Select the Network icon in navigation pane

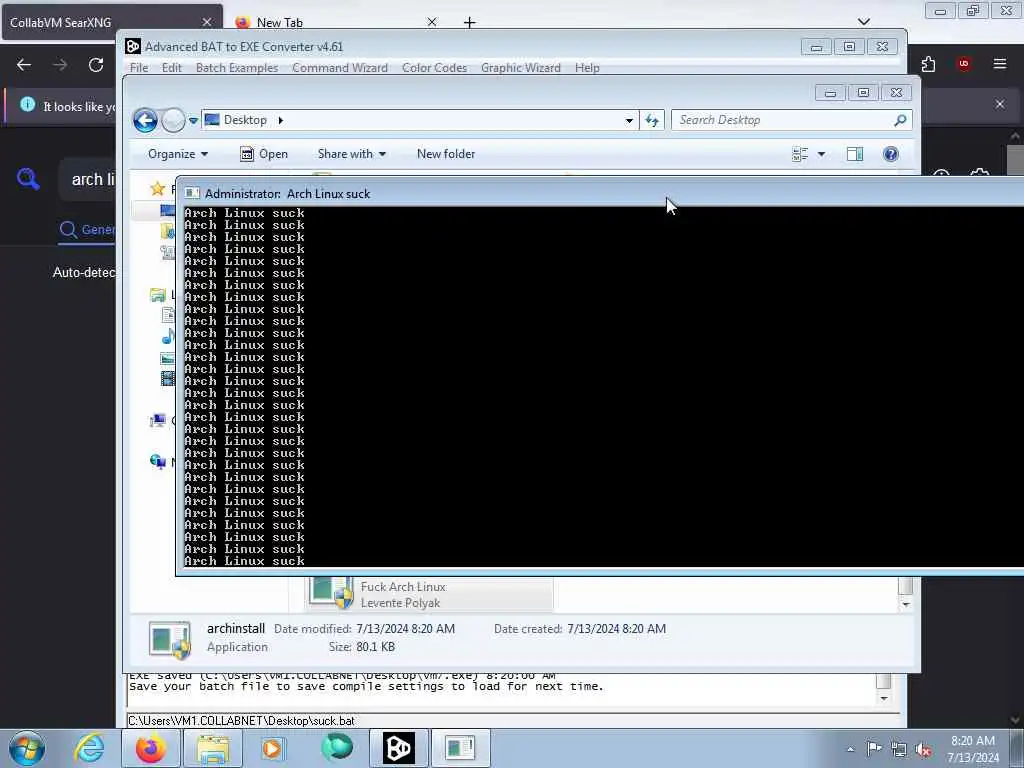pos(157,462)
